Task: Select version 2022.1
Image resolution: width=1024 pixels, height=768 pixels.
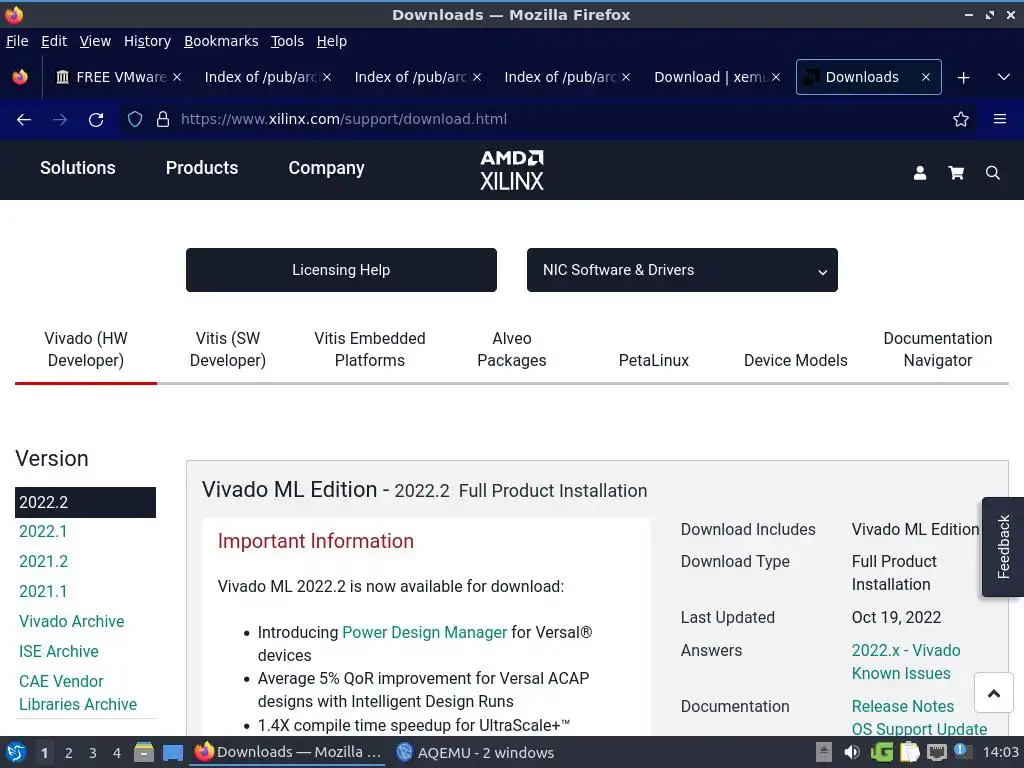Action: (x=43, y=532)
